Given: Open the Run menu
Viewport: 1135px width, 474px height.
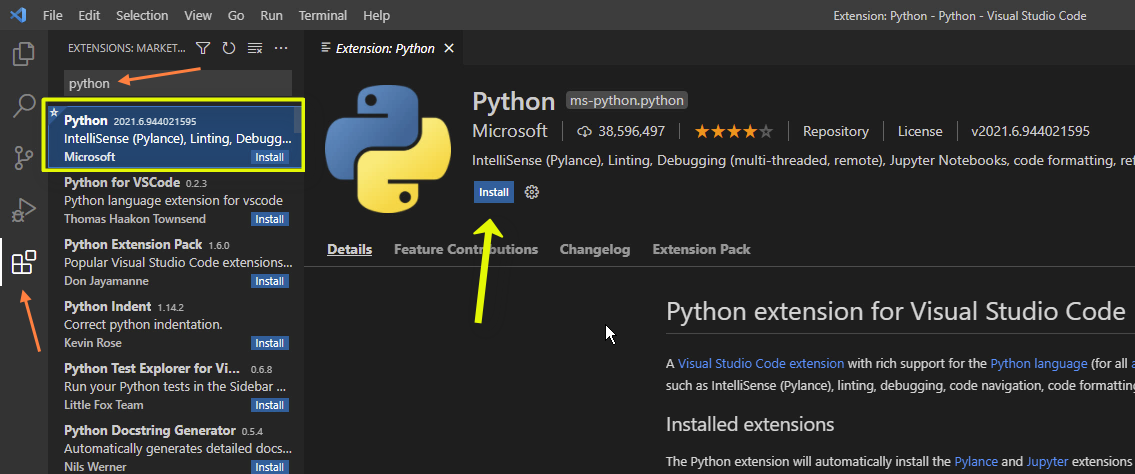Looking at the screenshot, I should click(271, 15).
